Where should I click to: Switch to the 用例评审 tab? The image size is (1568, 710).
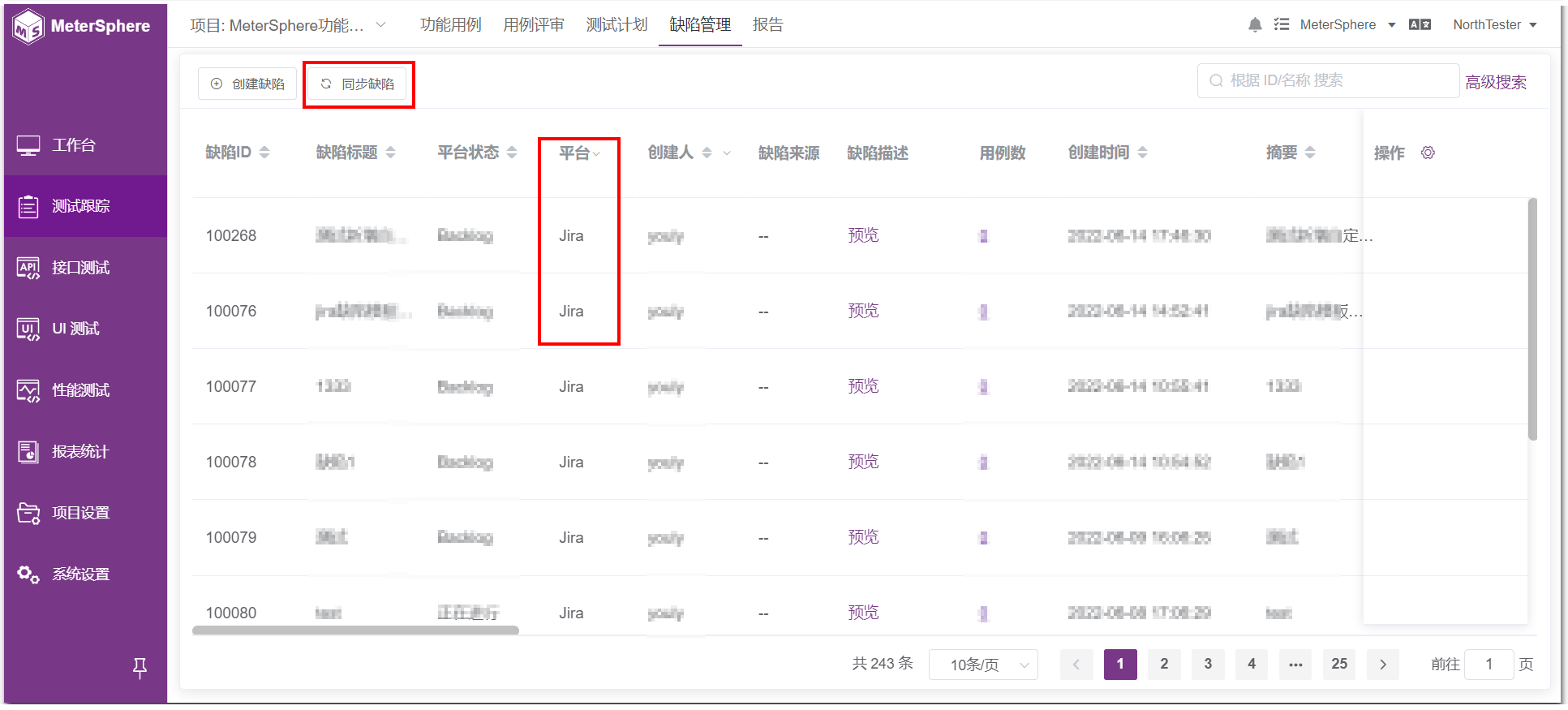pyautogui.click(x=534, y=25)
